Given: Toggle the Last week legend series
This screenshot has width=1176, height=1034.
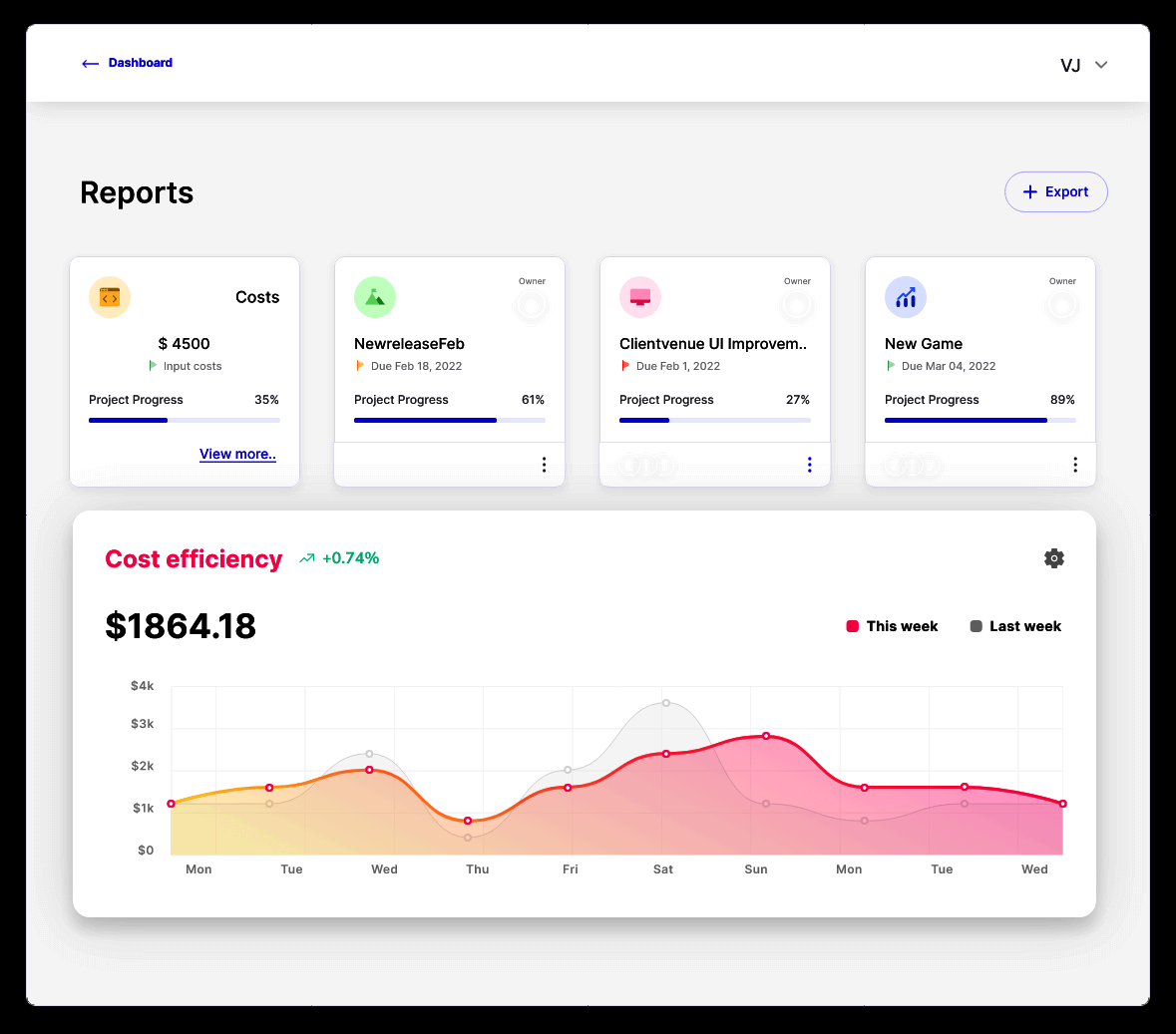Looking at the screenshot, I should pyautogui.click(x=1015, y=626).
